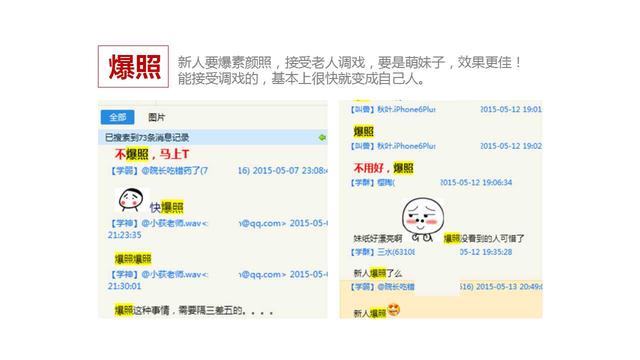Select the red message 不爆照，马上T
The width and height of the screenshot is (640, 360).
tap(152, 154)
